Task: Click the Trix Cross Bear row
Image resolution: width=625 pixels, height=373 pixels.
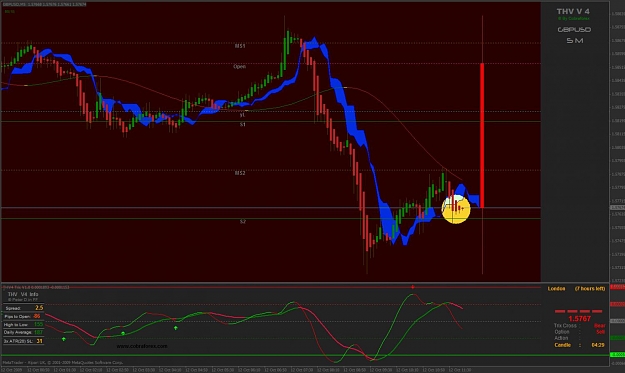Action: point(580,326)
